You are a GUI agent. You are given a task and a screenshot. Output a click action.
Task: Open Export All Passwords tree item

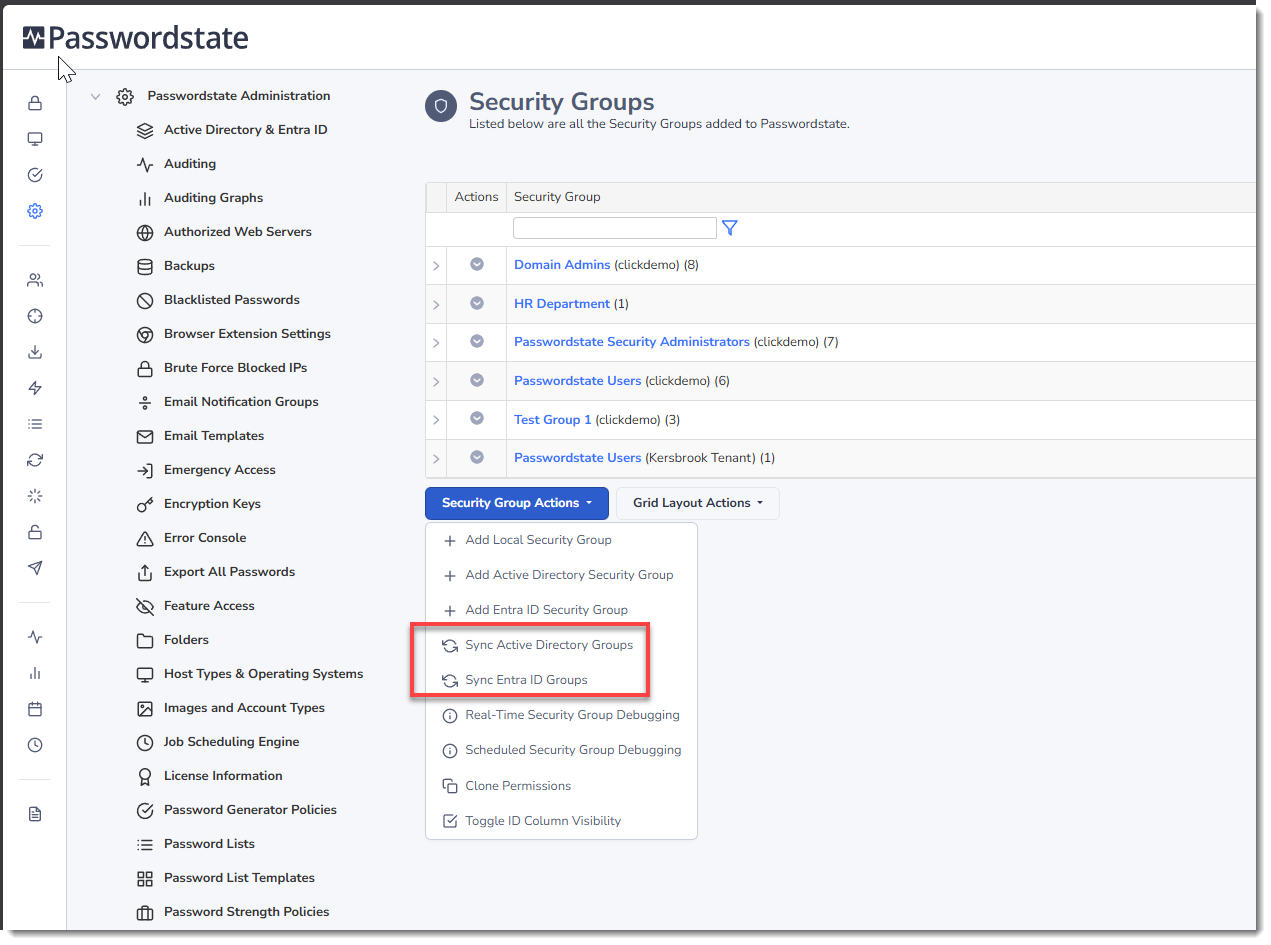[230, 572]
